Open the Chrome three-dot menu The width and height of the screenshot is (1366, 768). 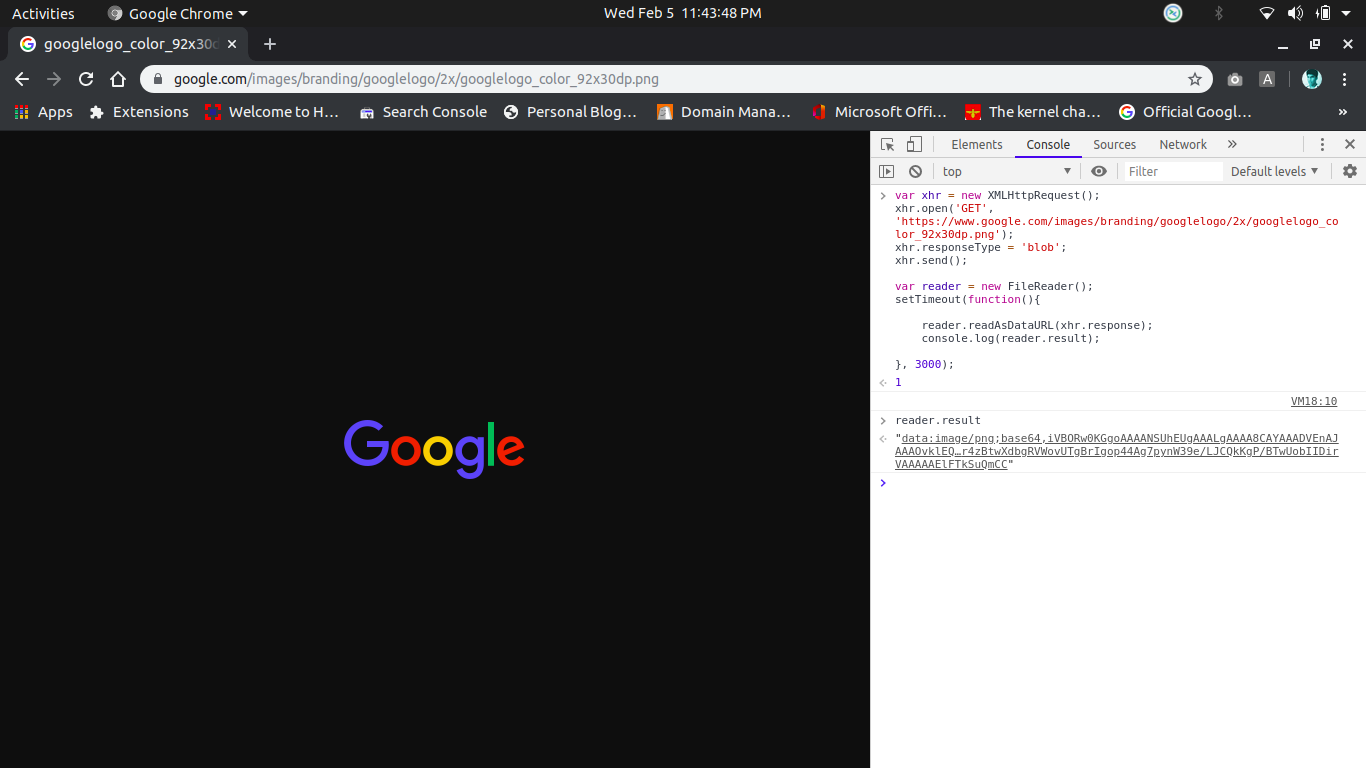(x=1343, y=79)
